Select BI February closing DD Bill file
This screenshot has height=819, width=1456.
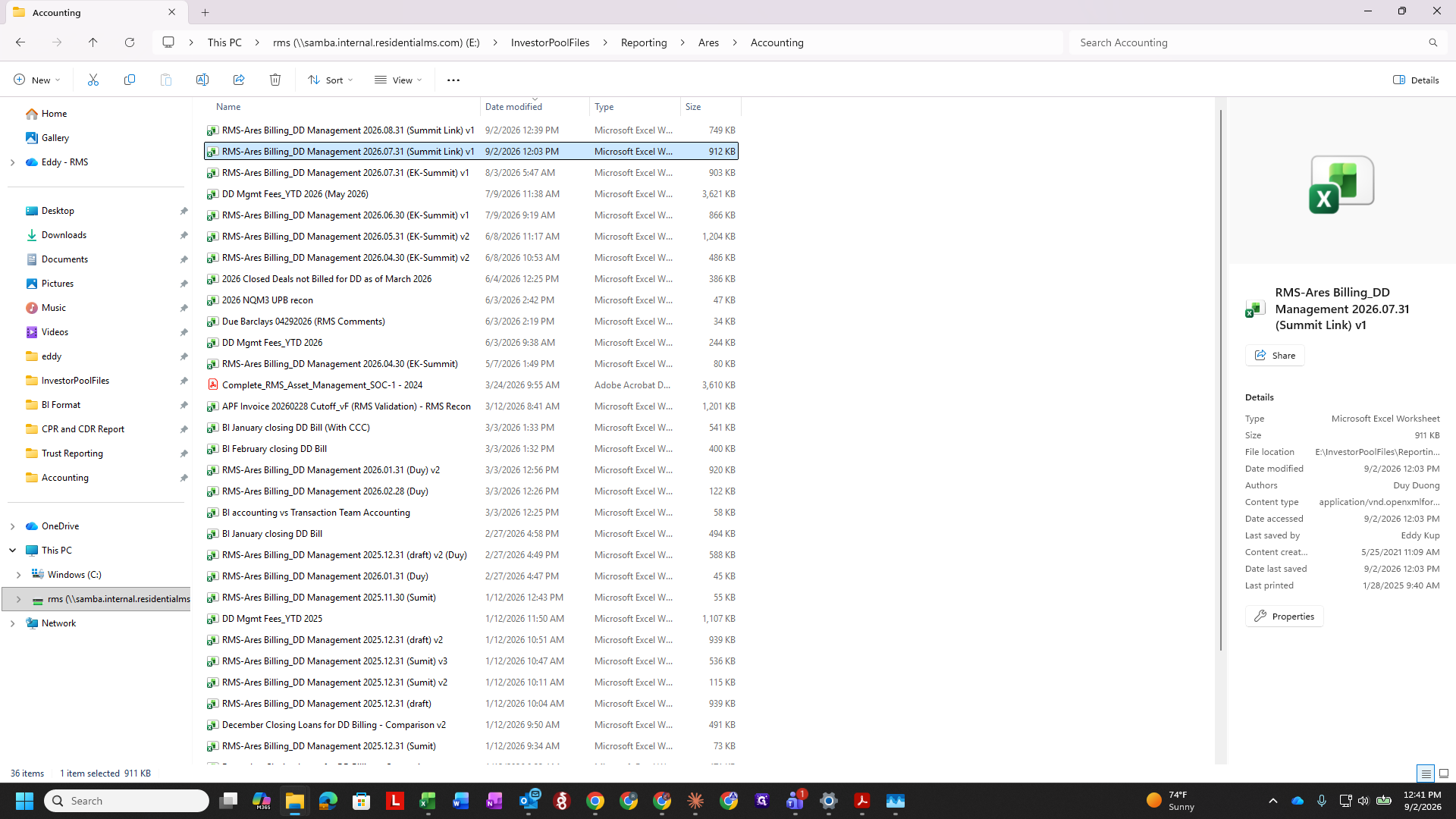click(x=471, y=449)
